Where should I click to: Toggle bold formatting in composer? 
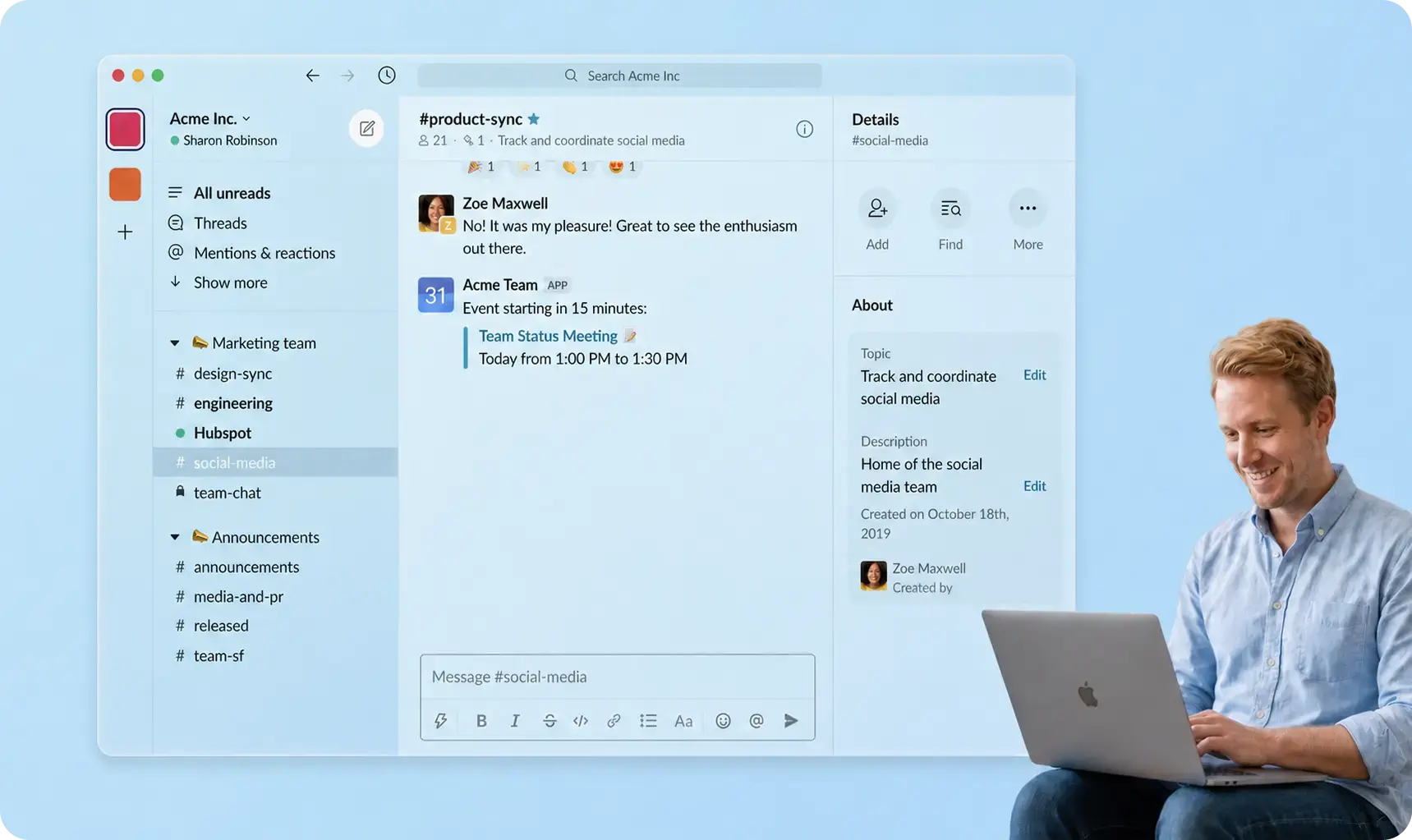[x=481, y=721]
